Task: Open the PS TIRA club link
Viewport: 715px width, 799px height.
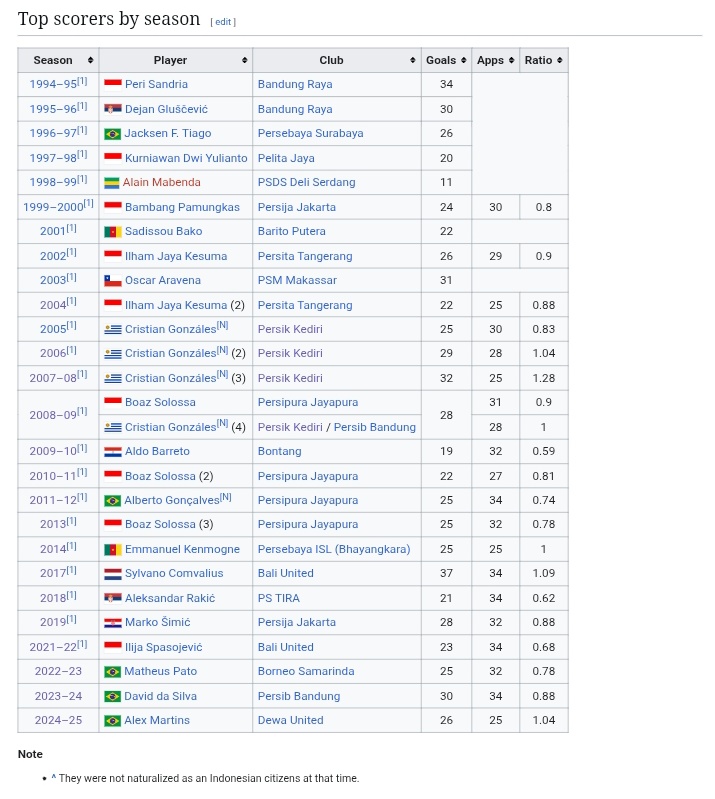Action: pos(278,598)
